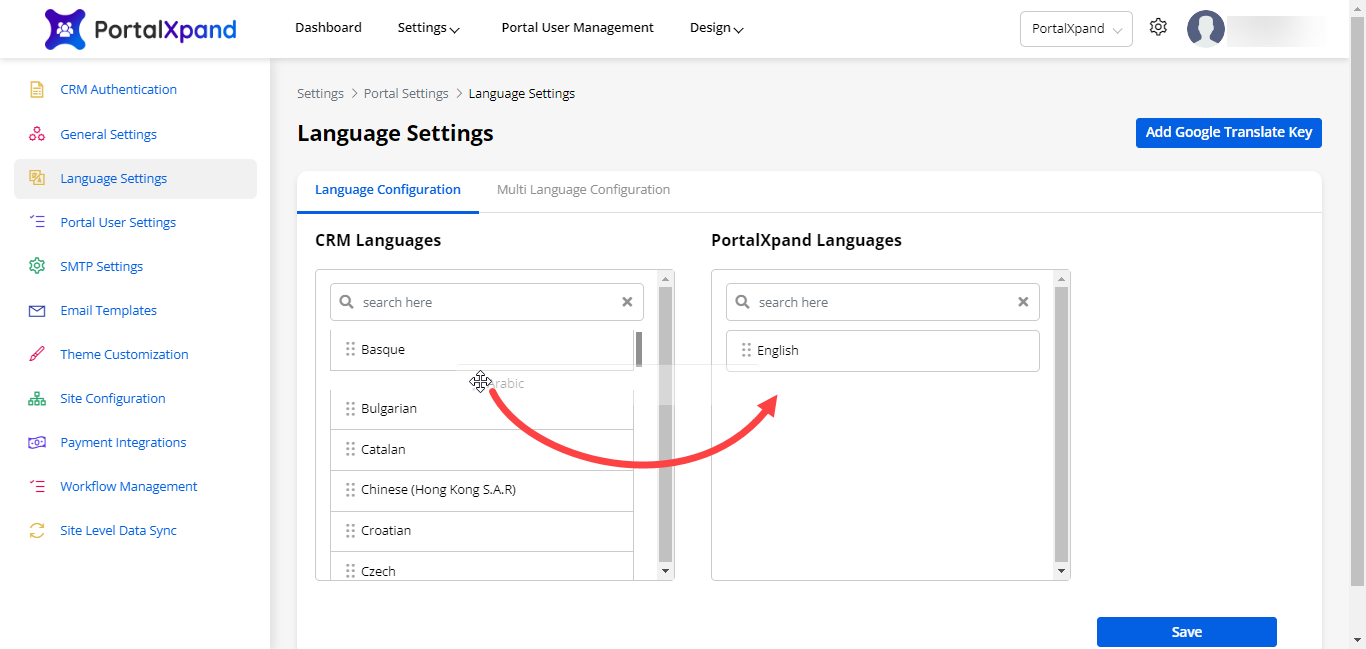
Task: Click the Theme Customization brush icon
Action: pos(37,354)
